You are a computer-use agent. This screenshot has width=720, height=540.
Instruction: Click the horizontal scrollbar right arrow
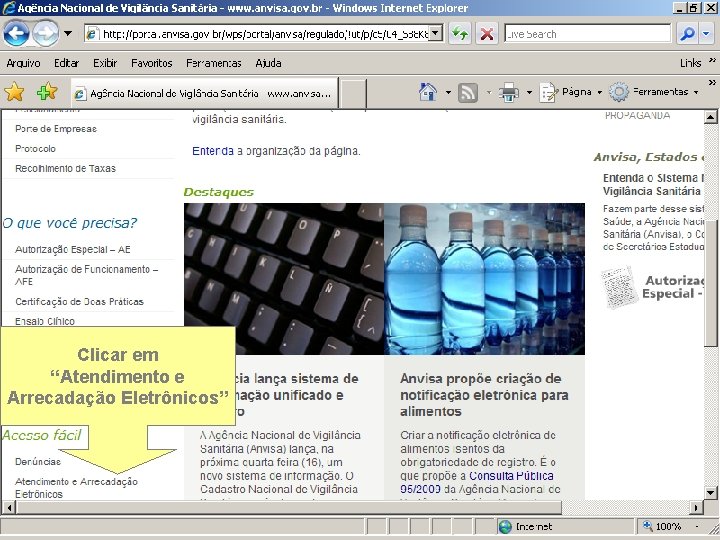coord(697,507)
